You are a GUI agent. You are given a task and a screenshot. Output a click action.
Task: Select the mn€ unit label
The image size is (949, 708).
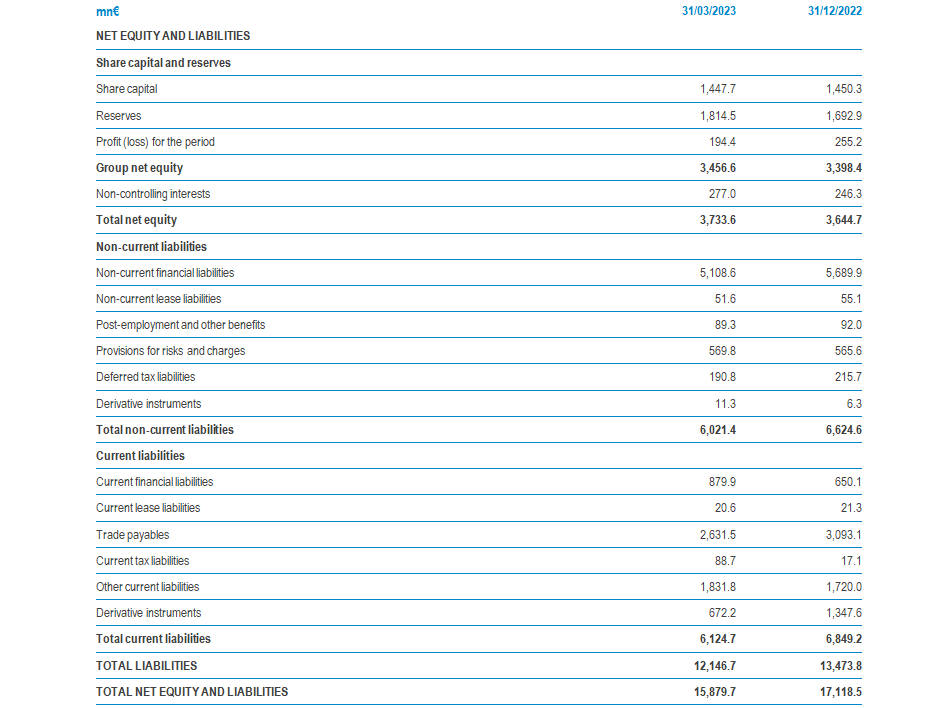[108, 11]
